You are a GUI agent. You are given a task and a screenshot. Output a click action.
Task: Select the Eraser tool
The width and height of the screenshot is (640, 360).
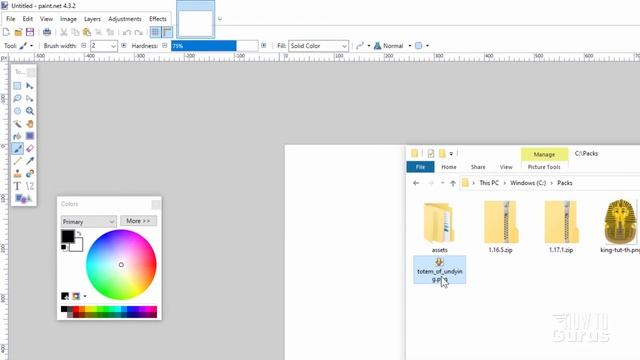(x=30, y=149)
